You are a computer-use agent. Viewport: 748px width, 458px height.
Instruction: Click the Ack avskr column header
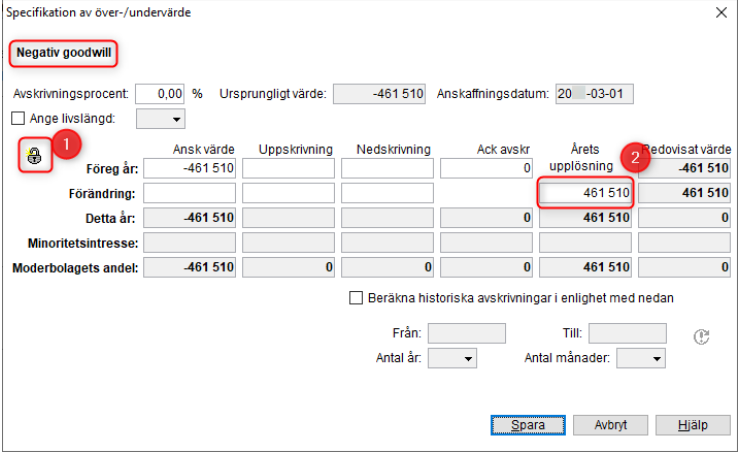(x=503, y=149)
